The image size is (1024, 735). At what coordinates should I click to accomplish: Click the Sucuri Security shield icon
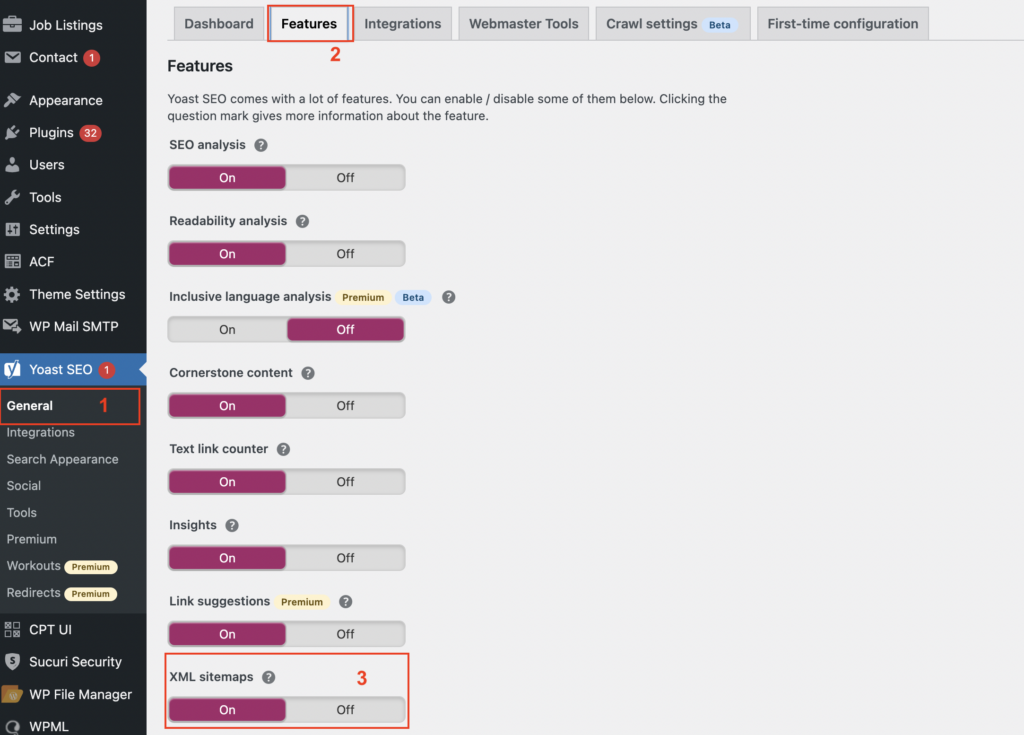pos(13,662)
